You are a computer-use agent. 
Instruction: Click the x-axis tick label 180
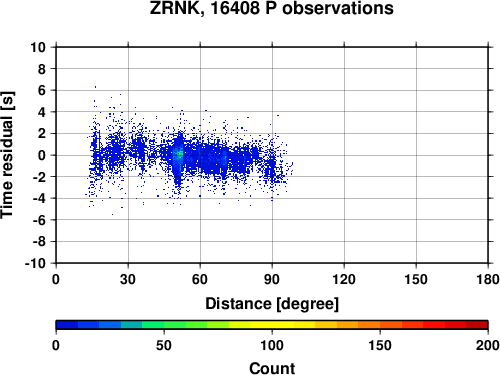click(488, 279)
